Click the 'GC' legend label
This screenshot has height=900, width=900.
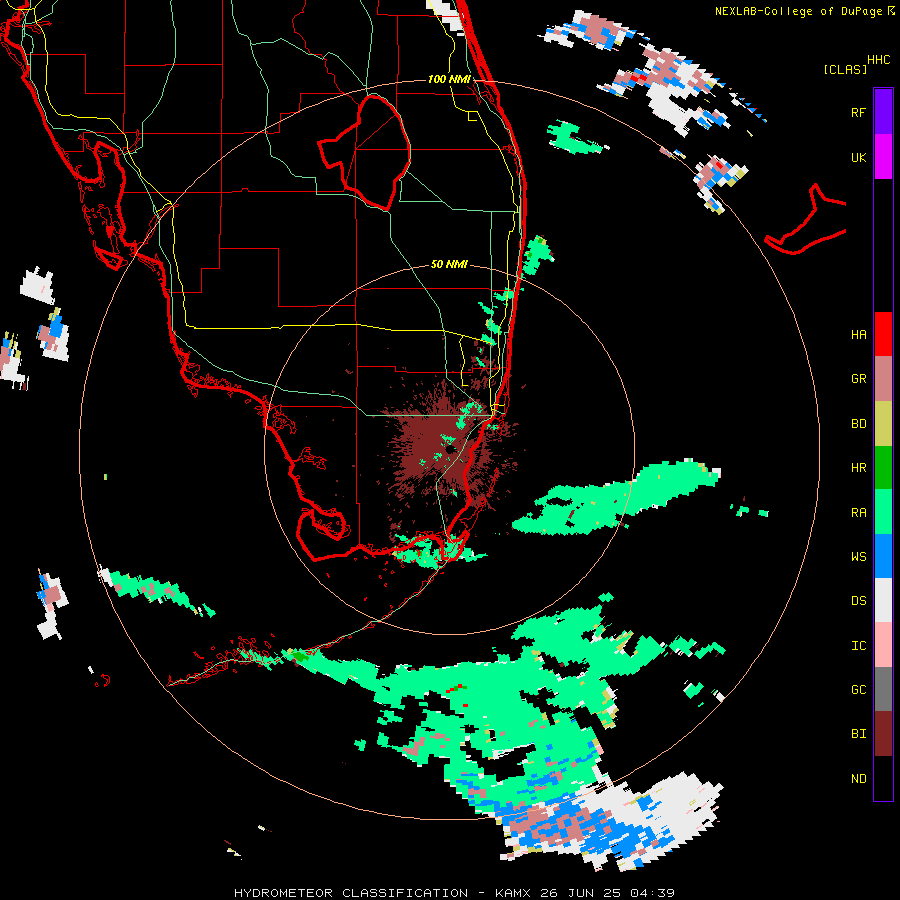(858, 690)
